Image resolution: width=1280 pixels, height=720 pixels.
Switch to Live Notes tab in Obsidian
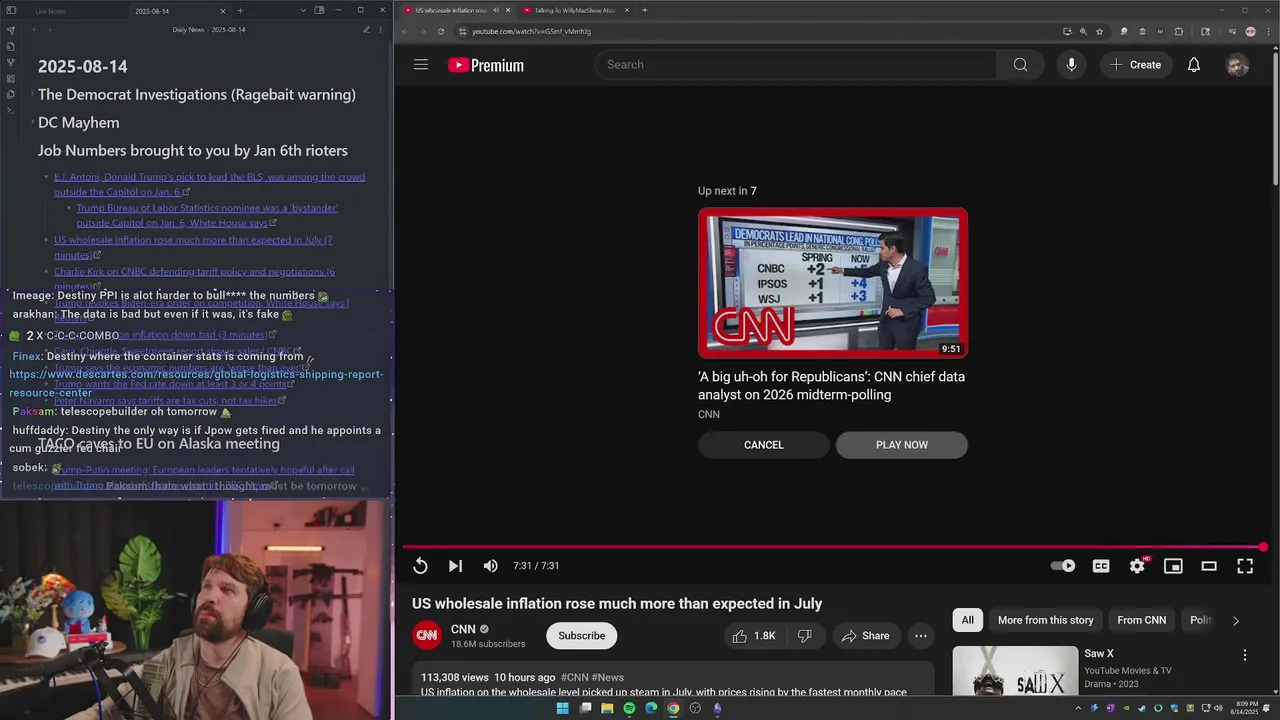click(51, 11)
